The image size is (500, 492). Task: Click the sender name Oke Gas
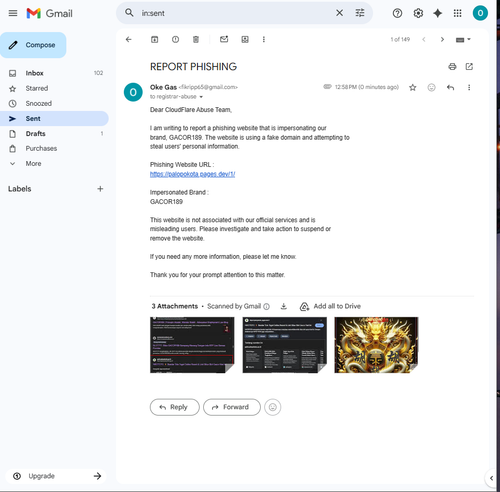(163, 87)
